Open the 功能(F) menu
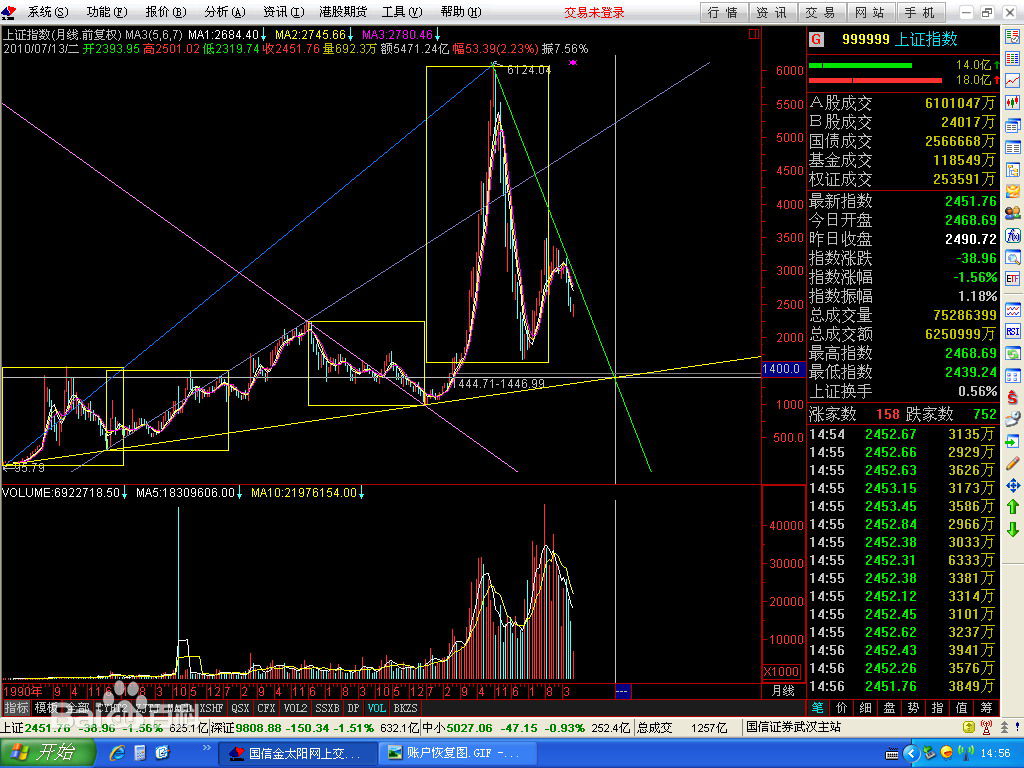 click(107, 12)
